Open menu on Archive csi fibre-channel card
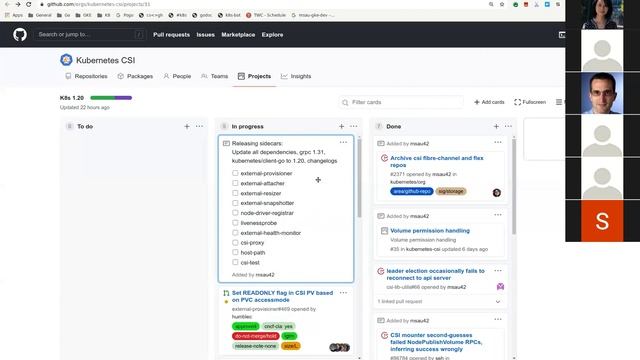The height and width of the screenshot is (360, 640). point(498,142)
